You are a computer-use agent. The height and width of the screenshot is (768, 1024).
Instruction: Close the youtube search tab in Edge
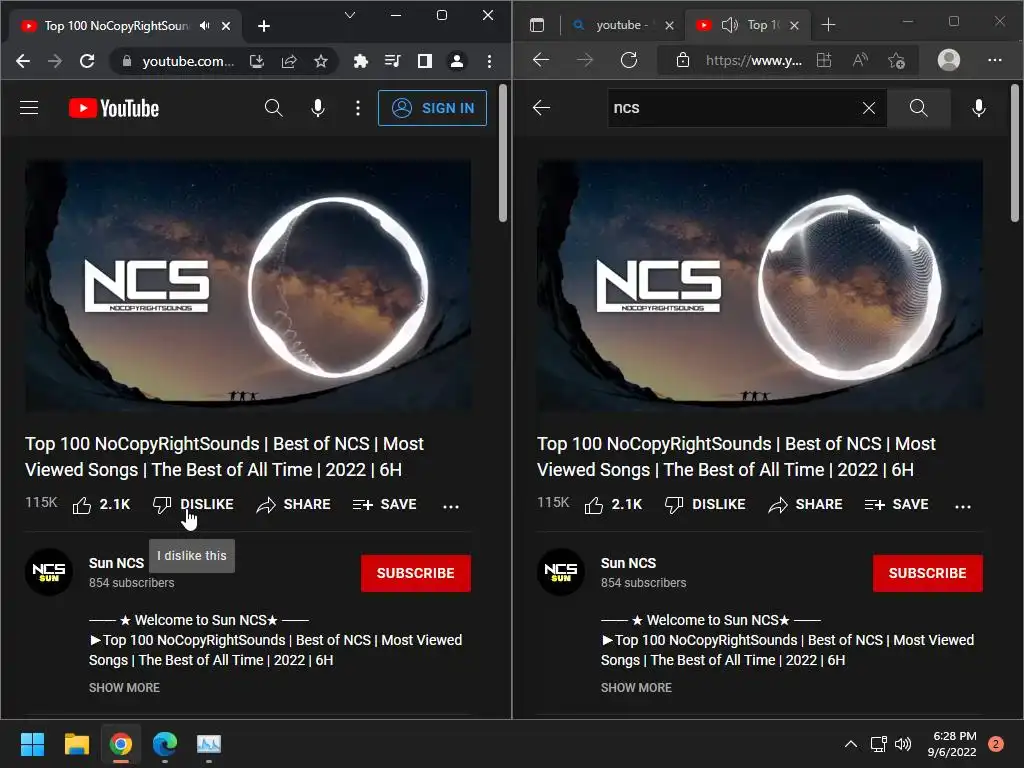pyautogui.click(x=669, y=25)
